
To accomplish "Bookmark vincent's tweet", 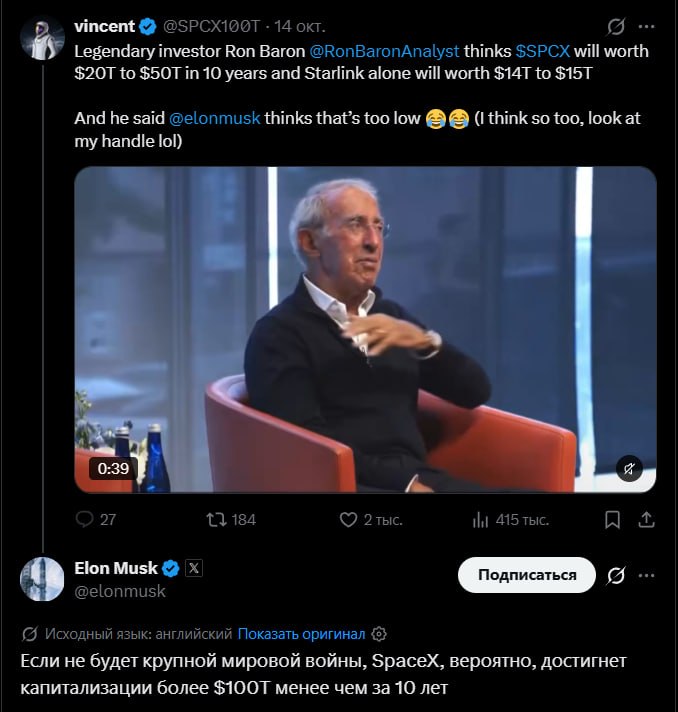I will (x=612, y=520).
